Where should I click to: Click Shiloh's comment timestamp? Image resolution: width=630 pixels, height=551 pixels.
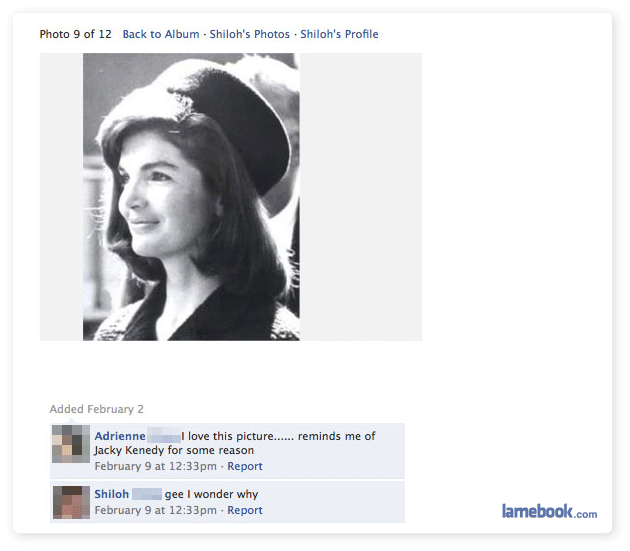155,510
